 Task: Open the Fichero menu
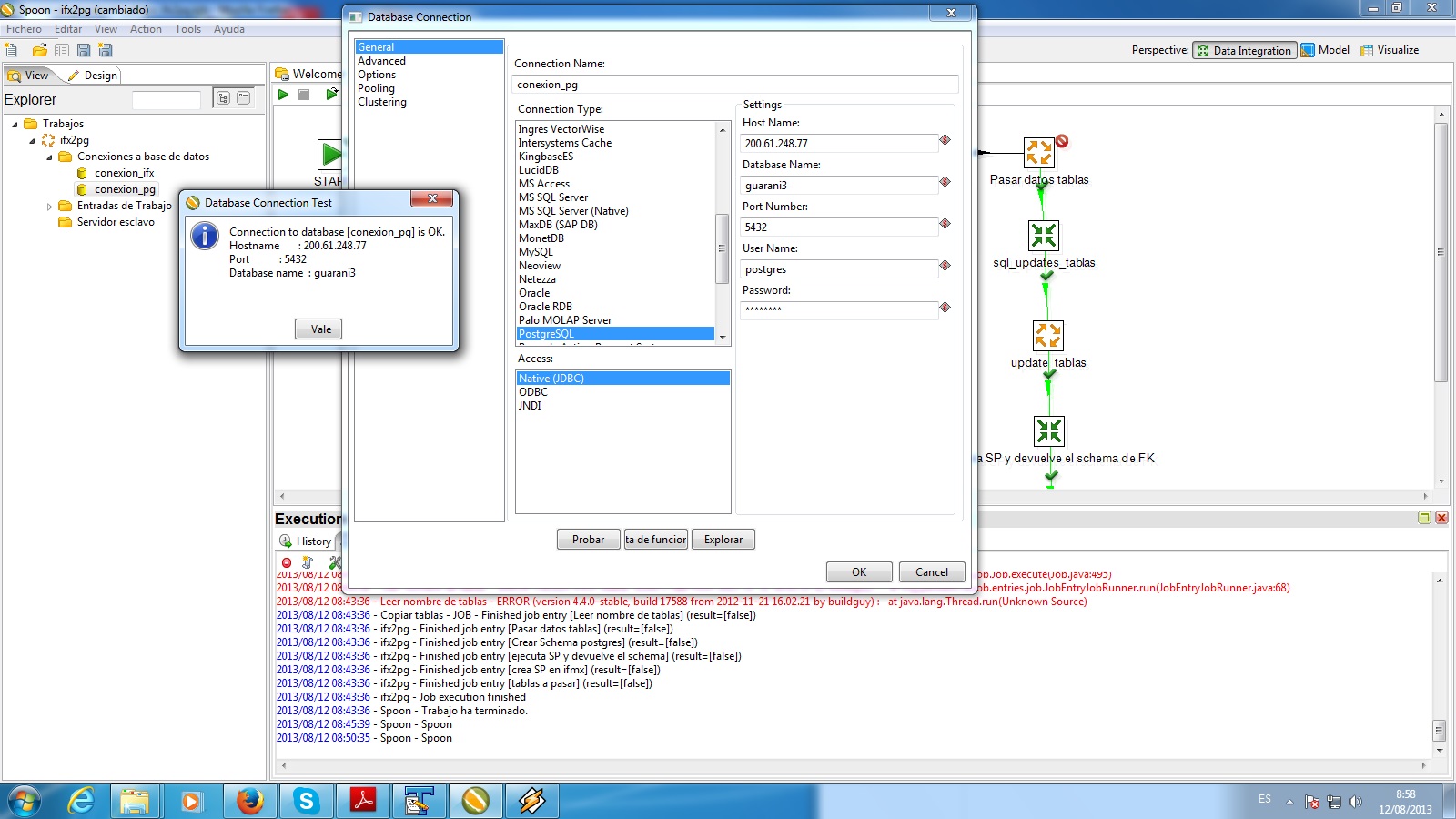click(24, 29)
